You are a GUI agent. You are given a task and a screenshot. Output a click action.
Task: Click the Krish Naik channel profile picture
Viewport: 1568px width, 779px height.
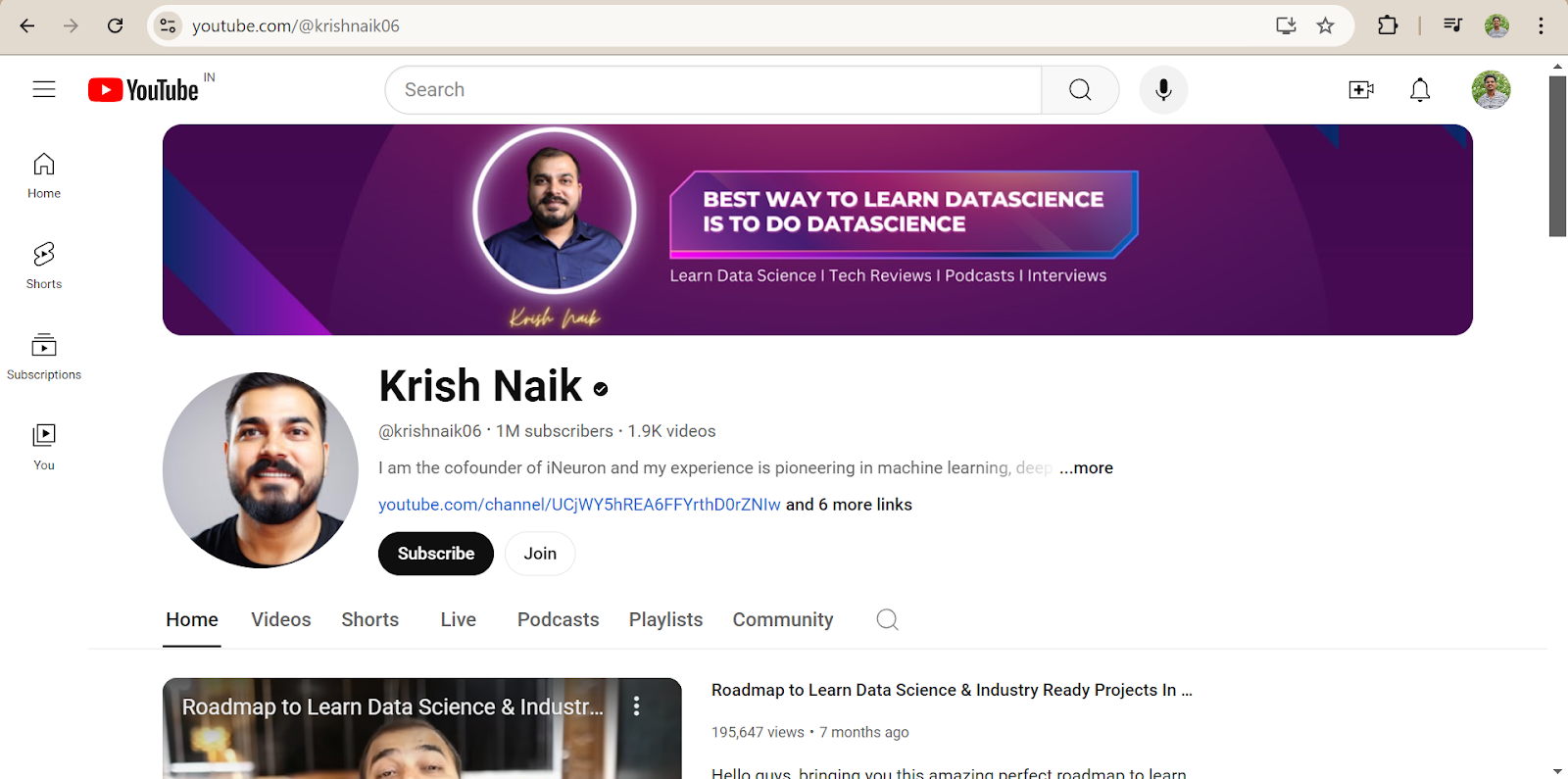261,470
